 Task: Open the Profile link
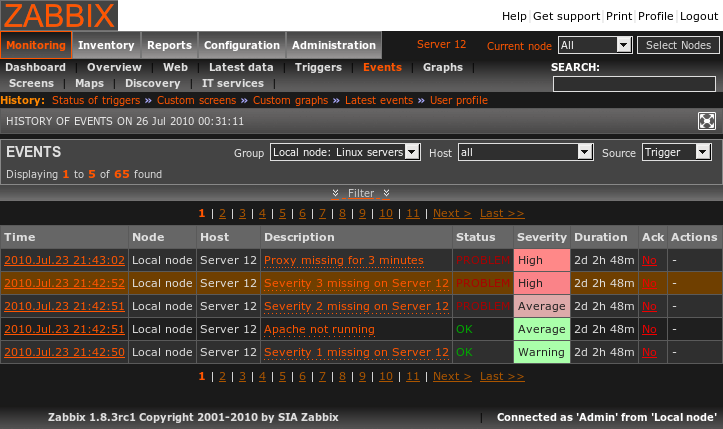pyautogui.click(x=656, y=16)
